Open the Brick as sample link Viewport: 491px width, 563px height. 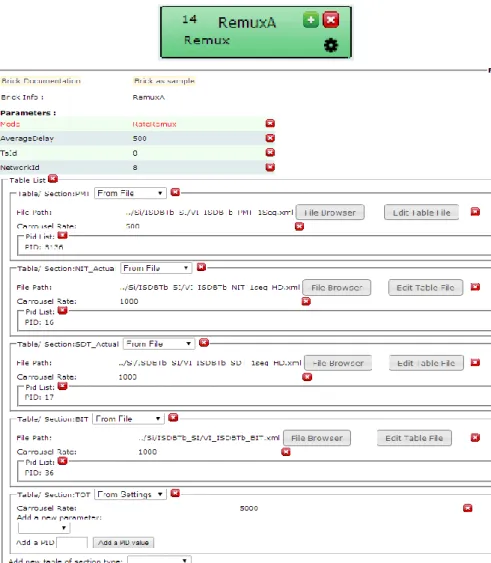coord(164,81)
